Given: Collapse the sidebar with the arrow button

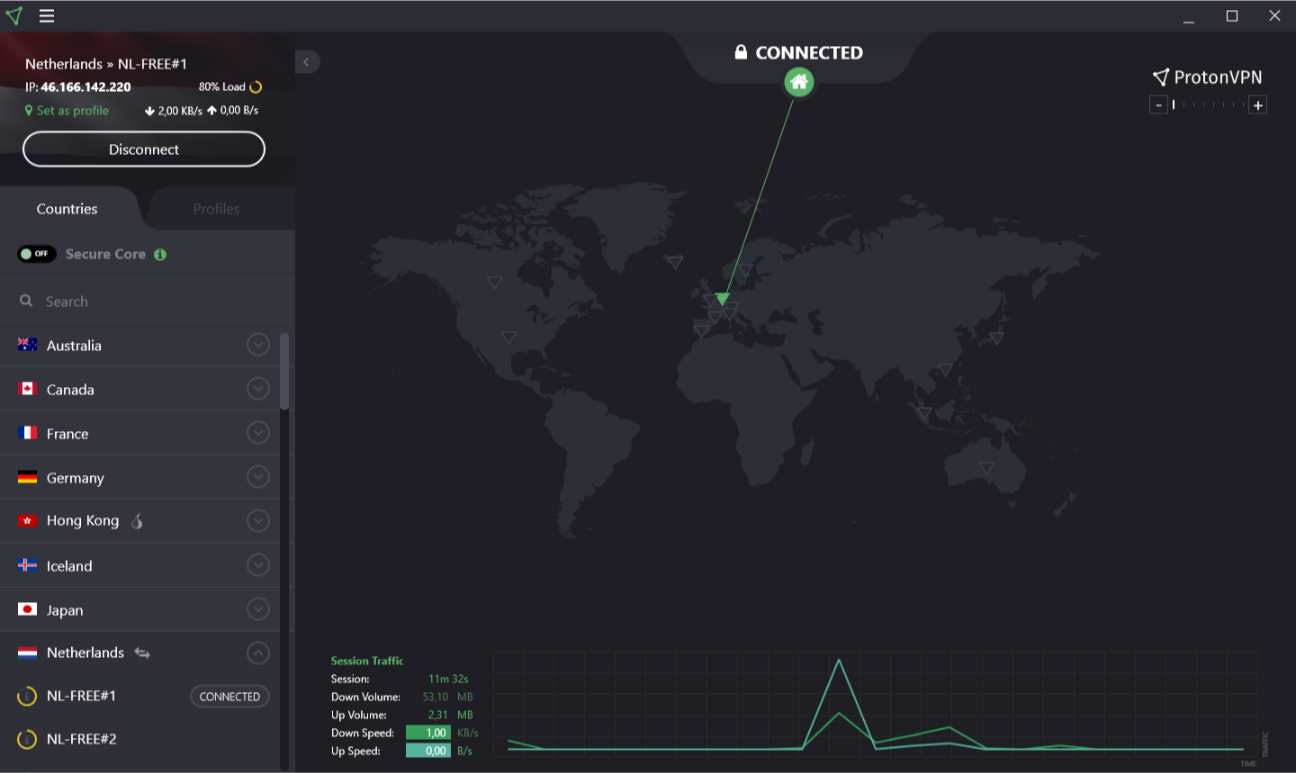Looking at the screenshot, I should point(307,62).
